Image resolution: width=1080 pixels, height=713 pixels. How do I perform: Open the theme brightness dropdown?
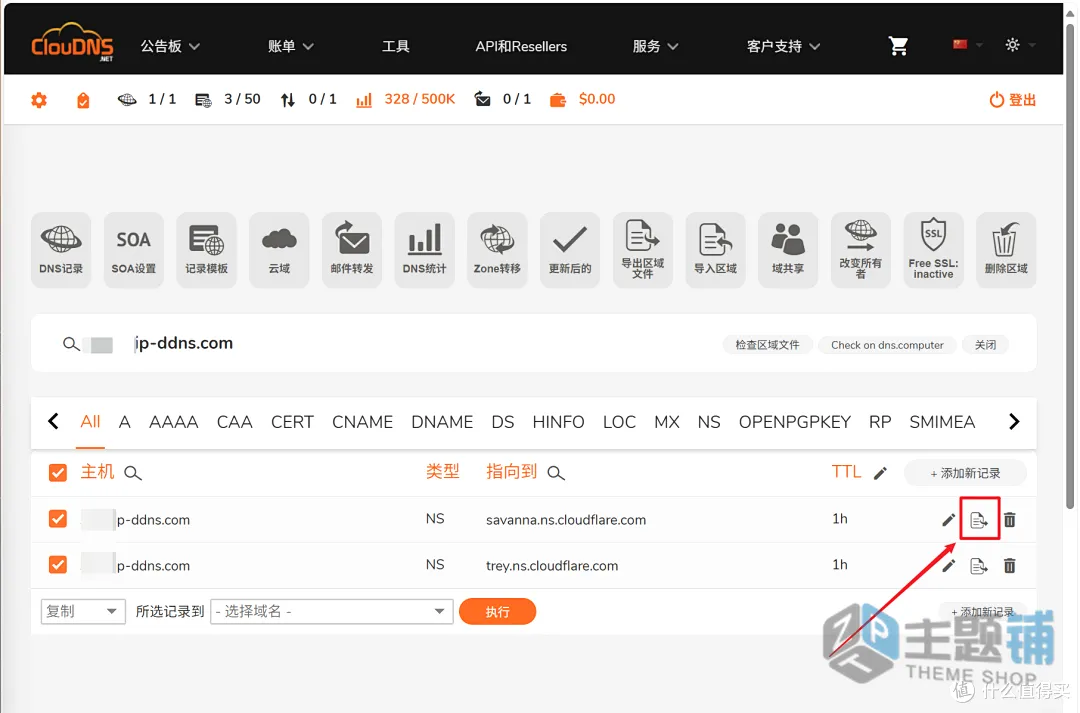(x=1020, y=45)
